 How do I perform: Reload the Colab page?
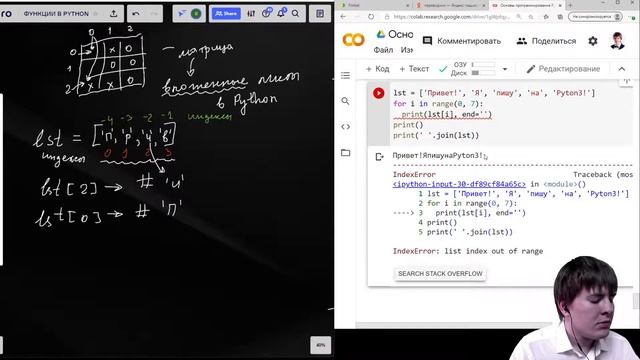[x=371, y=17]
